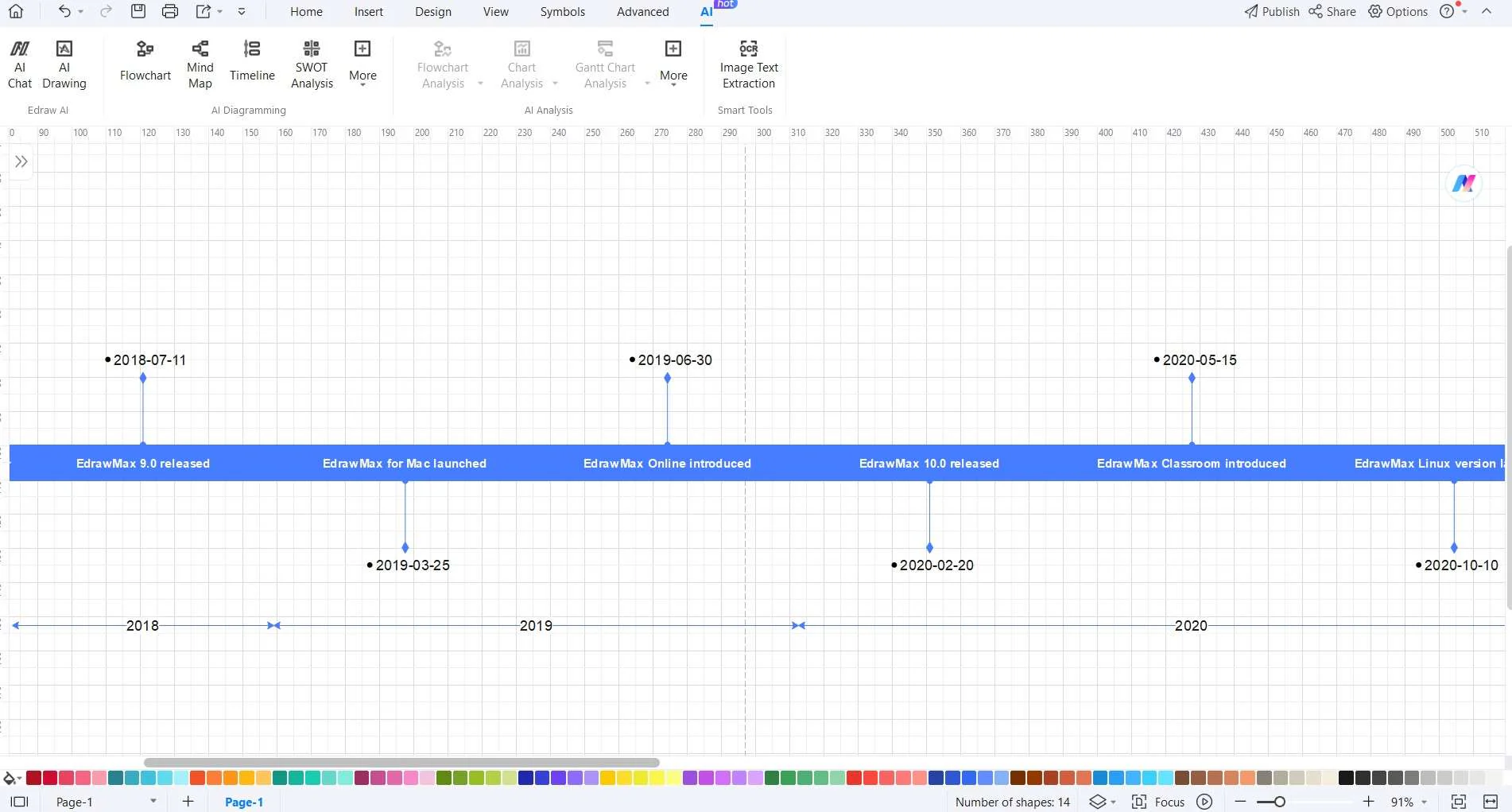Viewport: 1512px width, 812px height.
Task: Open quick access toolbar customization dropdown
Action: (242, 12)
